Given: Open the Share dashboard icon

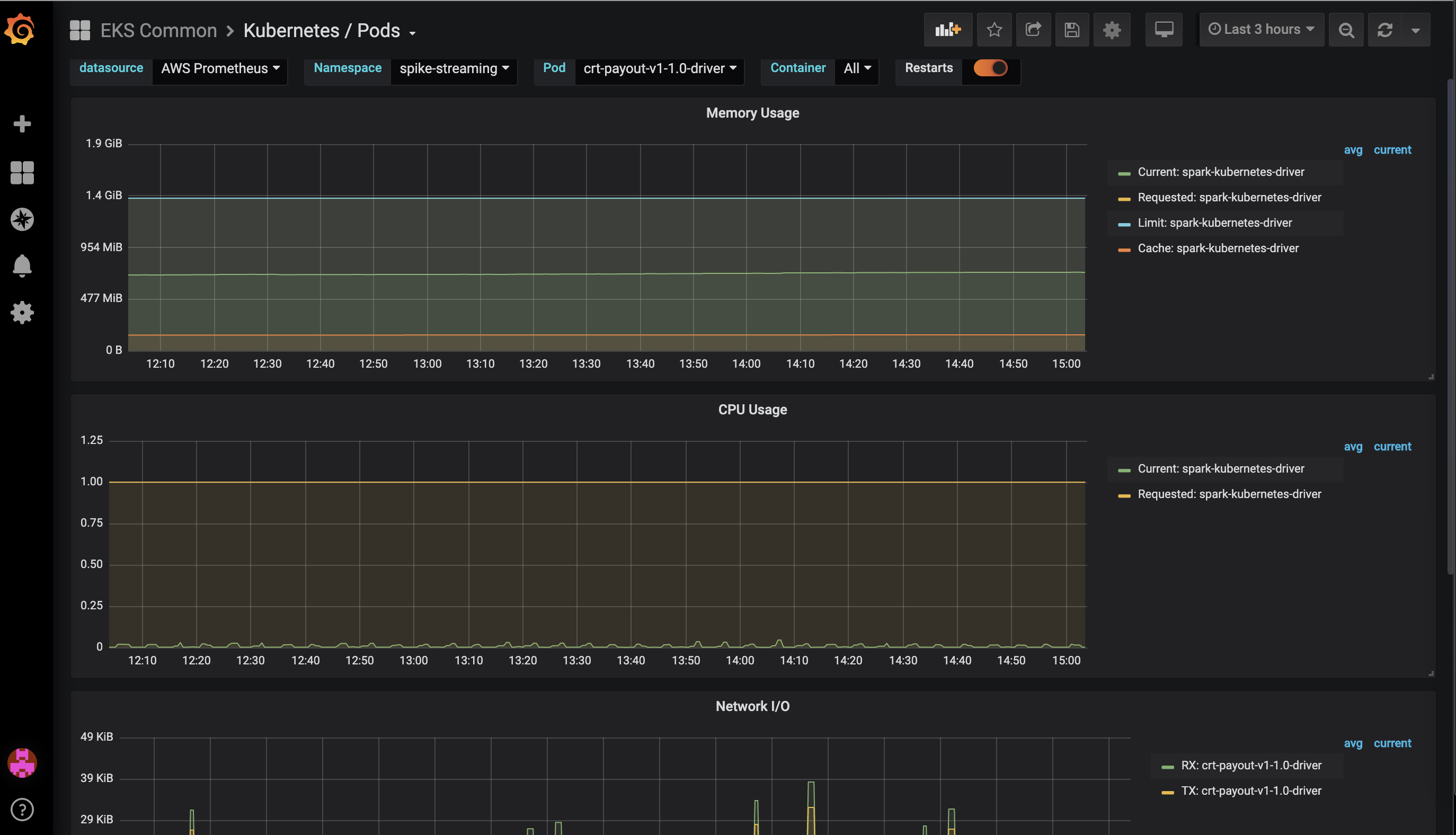Looking at the screenshot, I should click(x=1033, y=29).
